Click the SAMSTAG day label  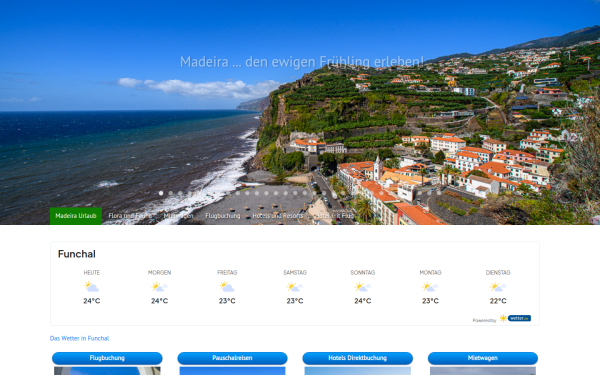pos(295,272)
